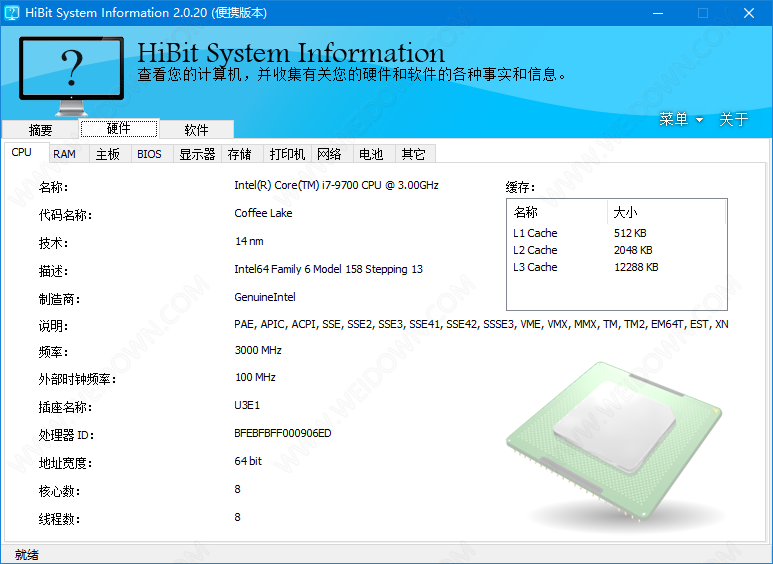Image resolution: width=773 pixels, height=564 pixels.
Task: Click the HiBit app icon in title bar
Action: (12, 13)
